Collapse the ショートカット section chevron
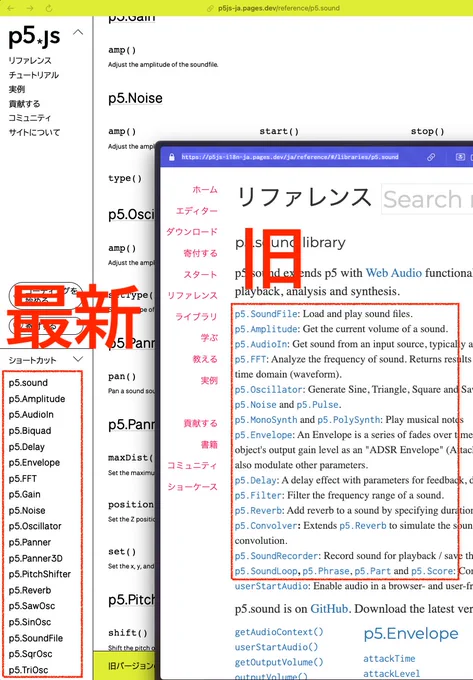473x680 pixels. pos(78,359)
